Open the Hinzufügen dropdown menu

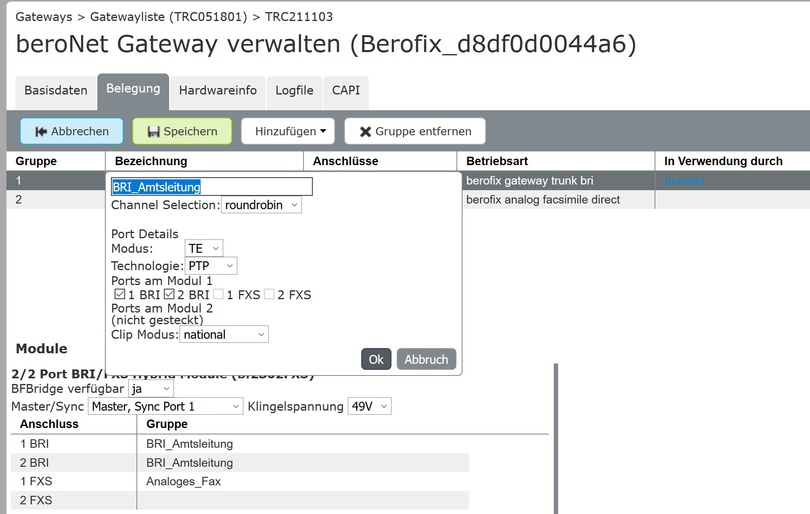pos(288,131)
